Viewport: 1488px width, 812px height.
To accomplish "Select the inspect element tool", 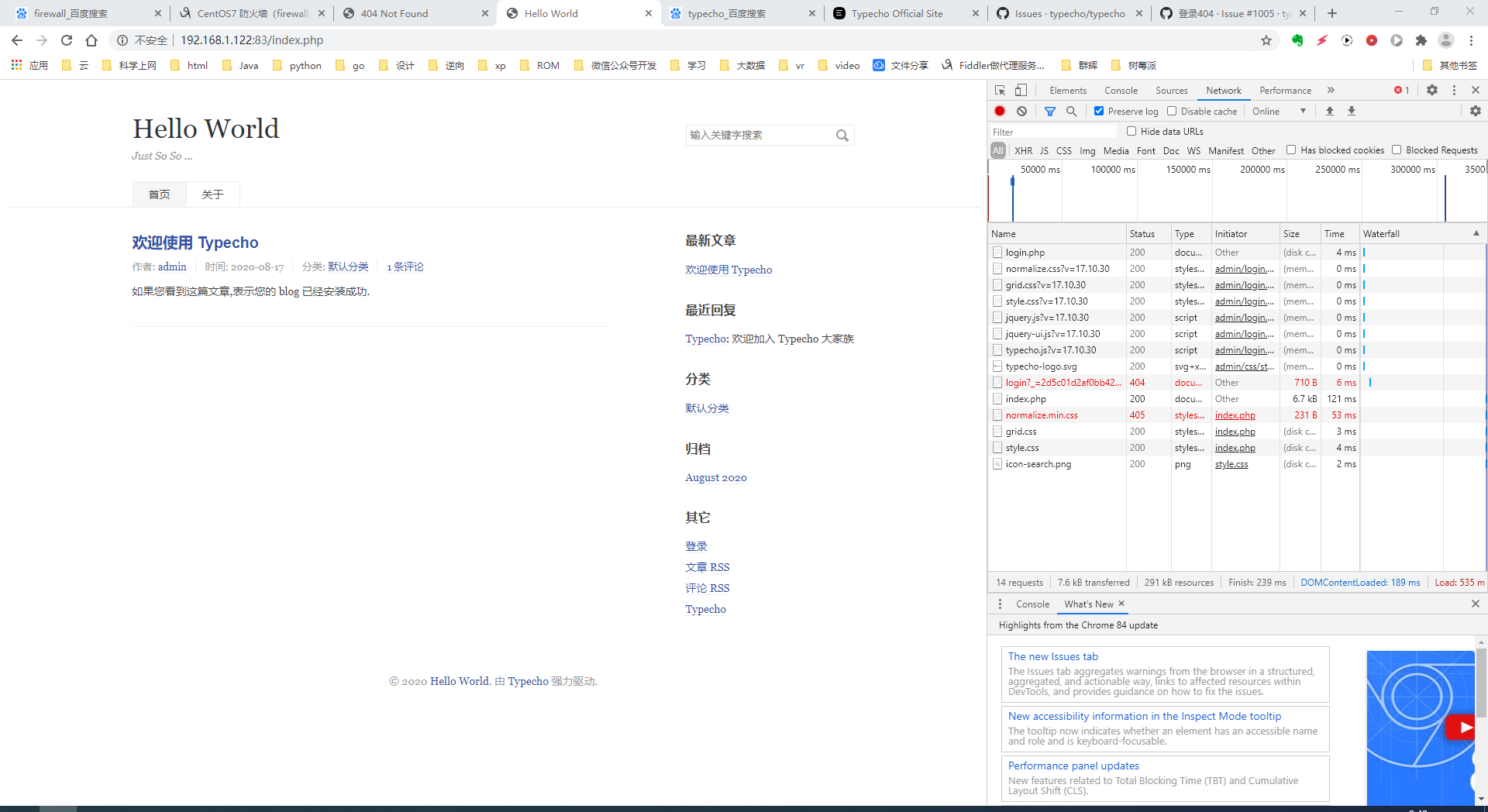I will tap(1000, 90).
